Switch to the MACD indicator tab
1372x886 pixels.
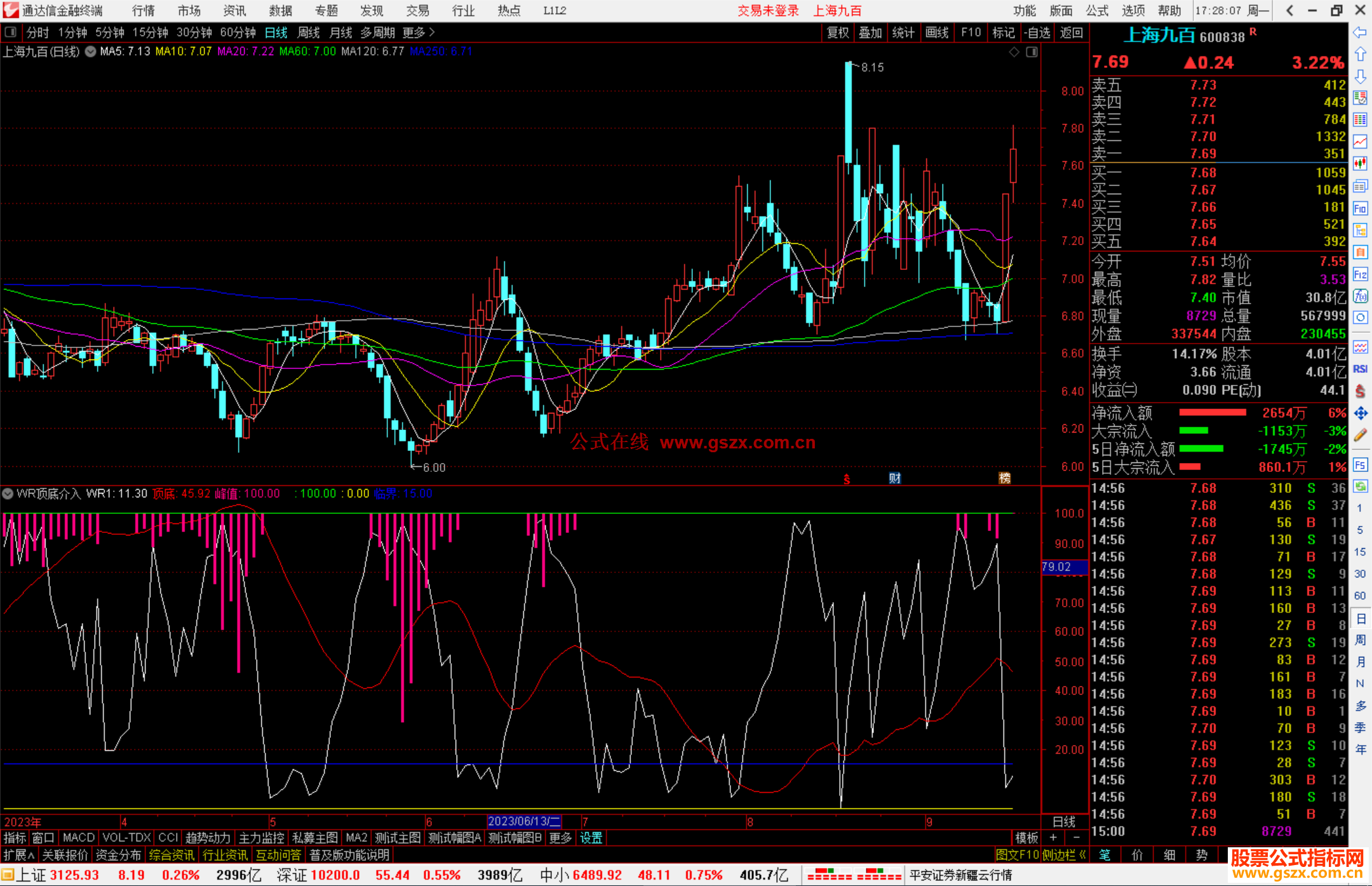pos(78,838)
